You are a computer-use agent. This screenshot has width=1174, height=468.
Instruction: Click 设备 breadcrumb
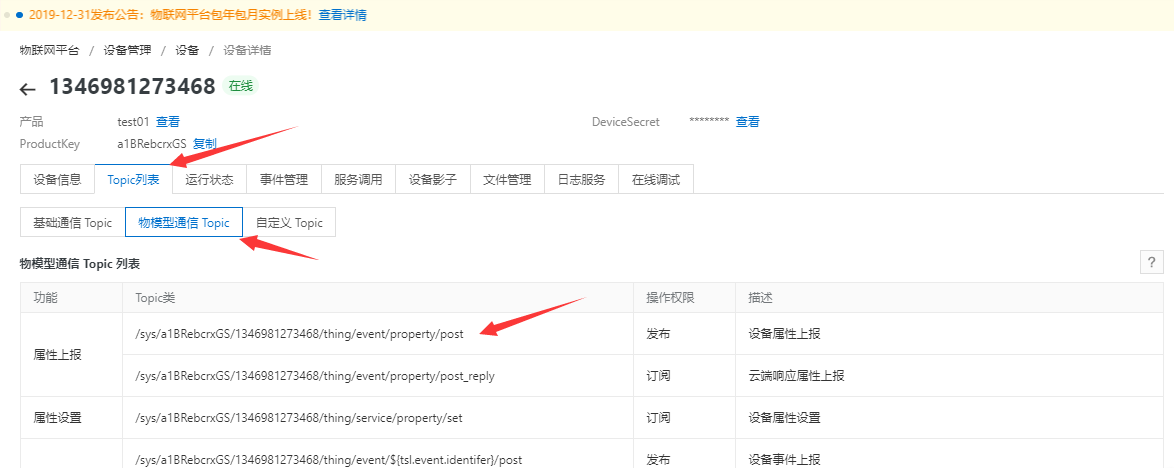click(187, 50)
